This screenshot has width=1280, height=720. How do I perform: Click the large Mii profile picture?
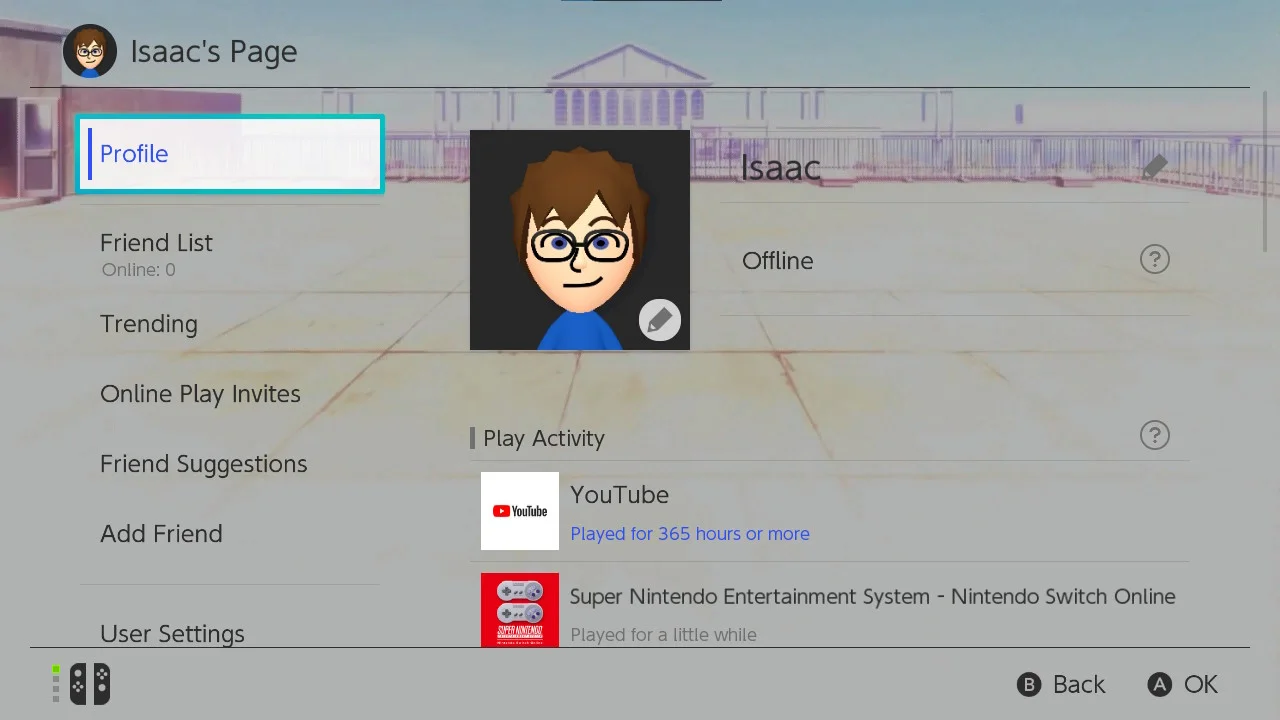pos(580,240)
